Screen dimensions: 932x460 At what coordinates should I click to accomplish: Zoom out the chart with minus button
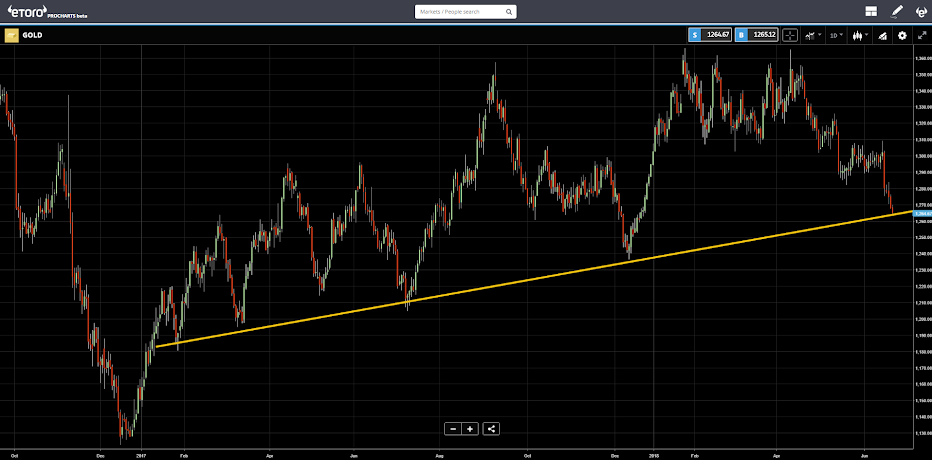(x=453, y=429)
